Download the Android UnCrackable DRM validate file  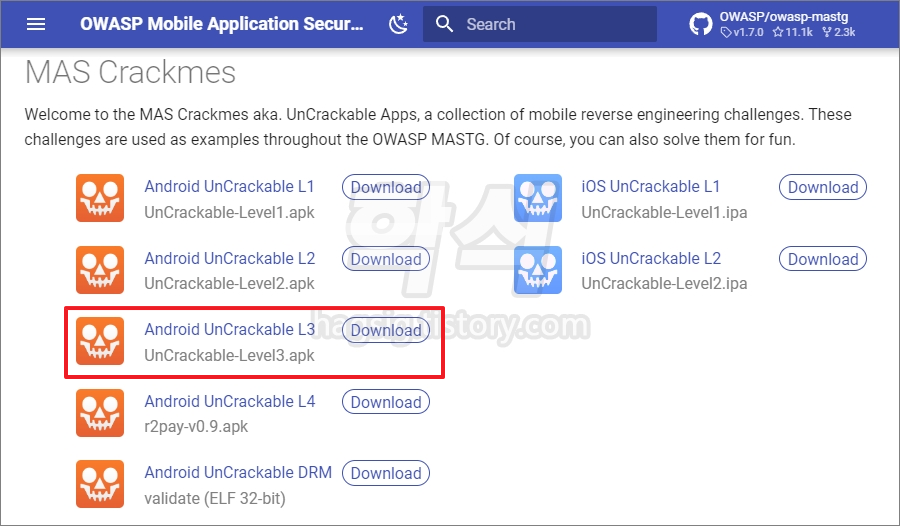386,473
